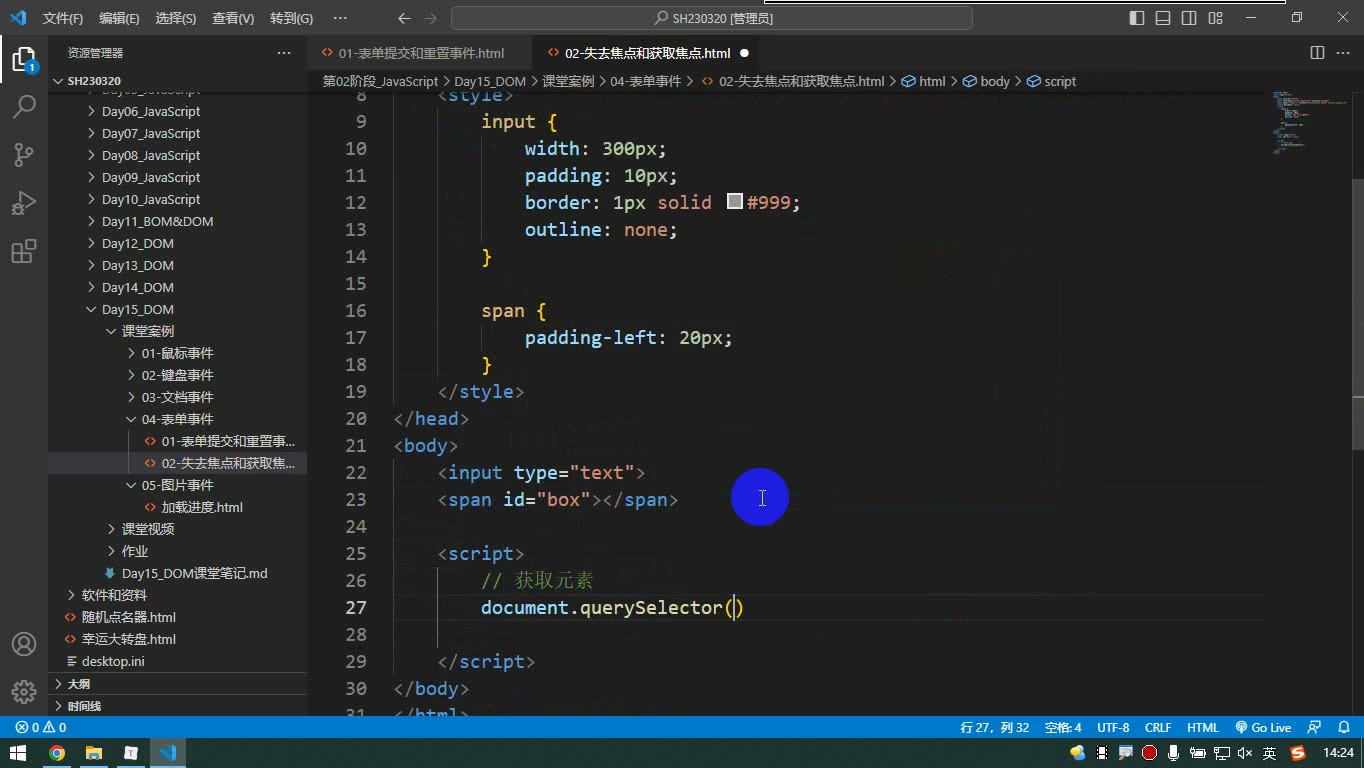Open the Source Control view

tap(24, 154)
